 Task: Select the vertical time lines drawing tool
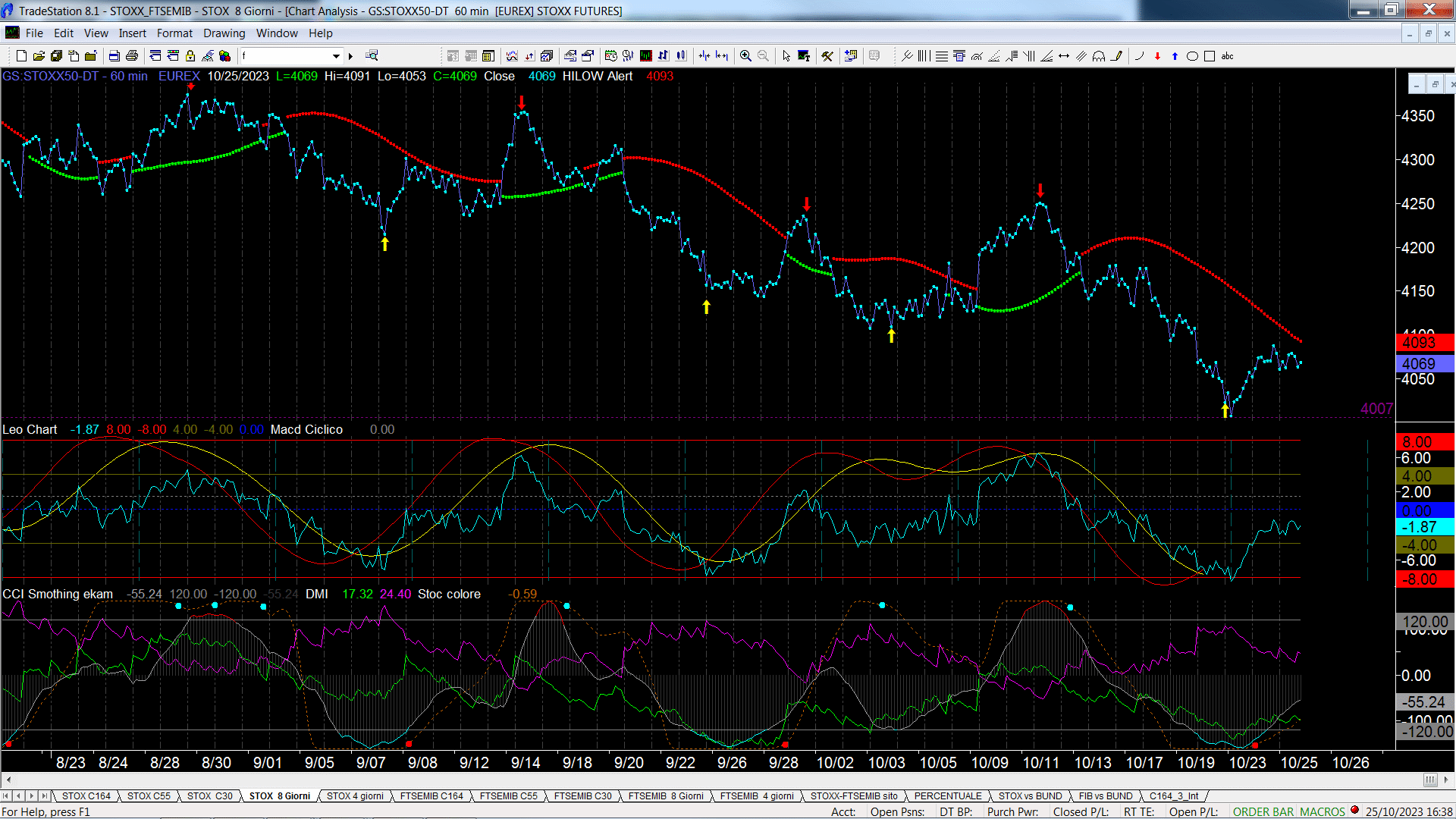click(924, 56)
